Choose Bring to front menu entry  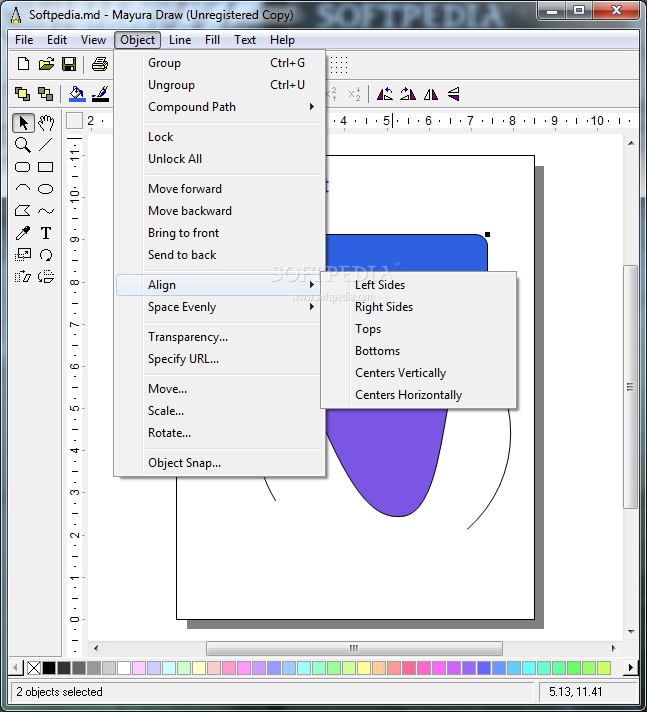coord(220,233)
